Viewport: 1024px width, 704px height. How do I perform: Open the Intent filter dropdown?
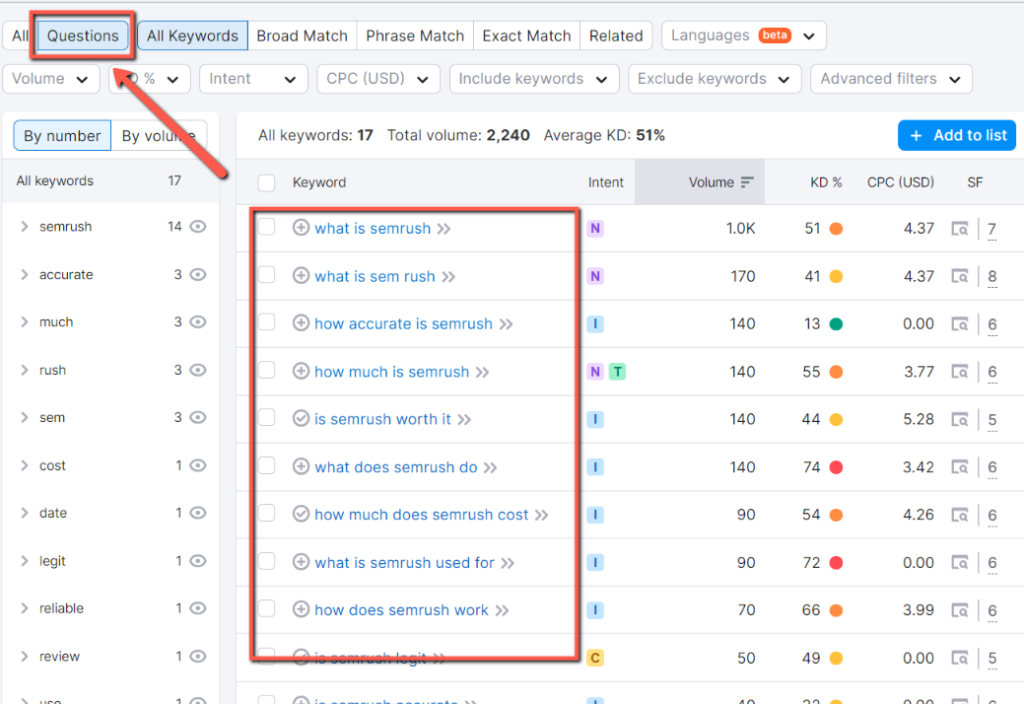(253, 78)
